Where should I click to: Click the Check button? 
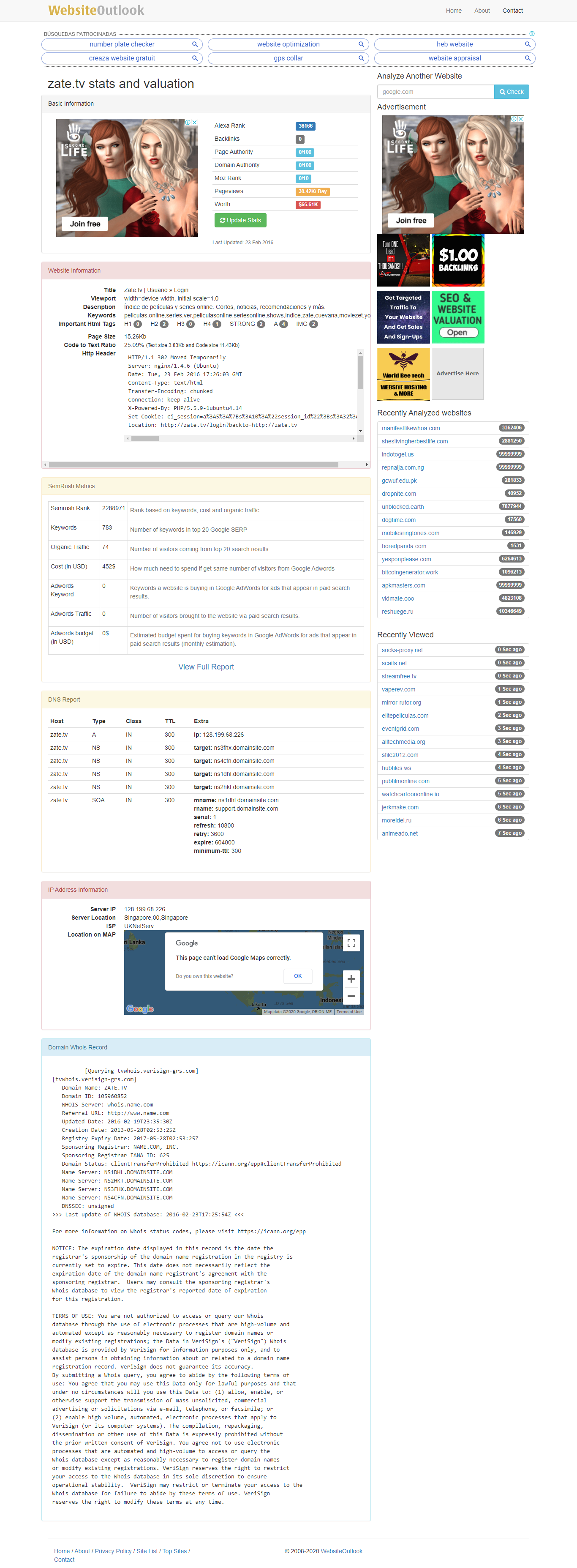click(511, 92)
